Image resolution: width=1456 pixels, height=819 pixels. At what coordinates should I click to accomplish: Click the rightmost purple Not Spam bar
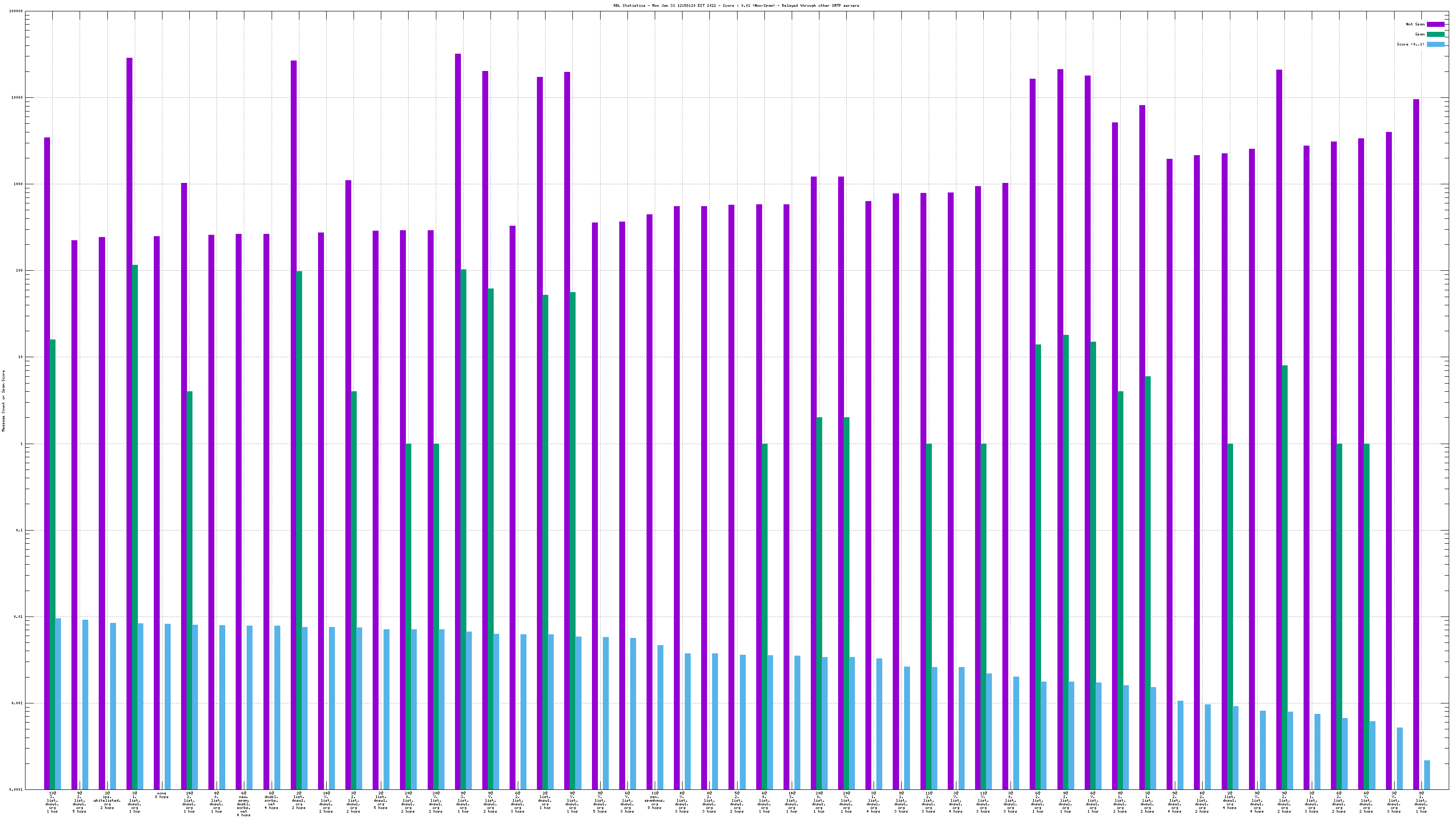click(1416, 444)
